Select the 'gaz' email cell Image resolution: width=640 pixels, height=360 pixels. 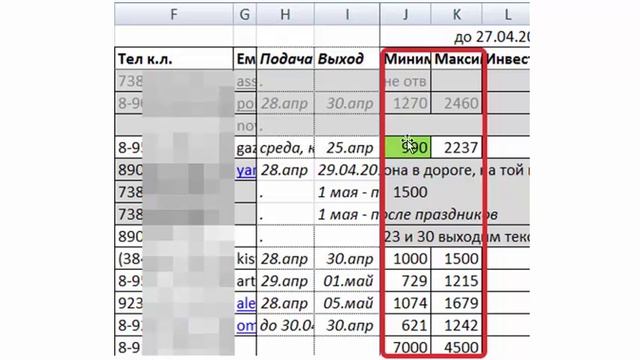click(246, 147)
